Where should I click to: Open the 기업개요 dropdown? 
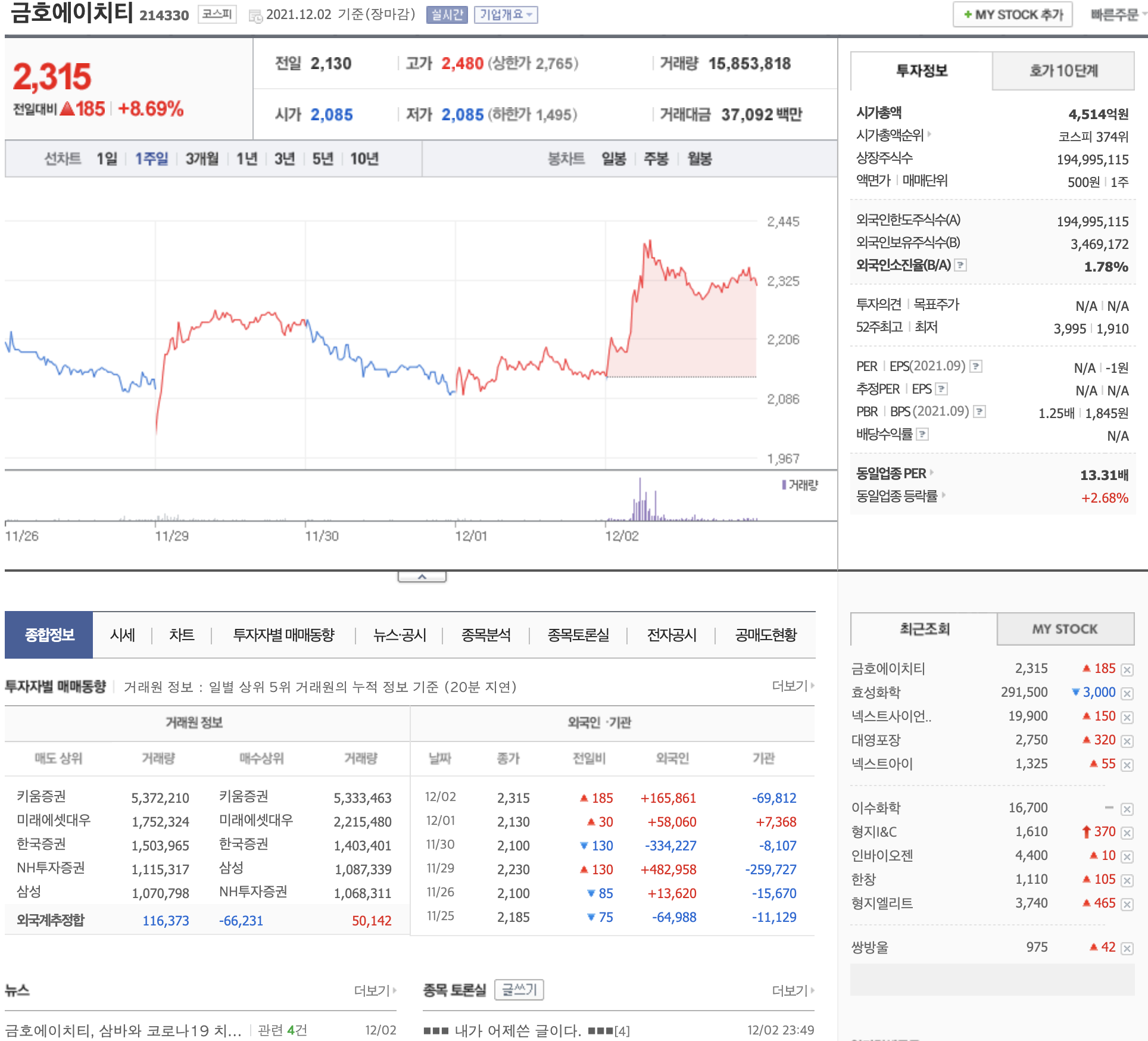[x=506, y=15]
